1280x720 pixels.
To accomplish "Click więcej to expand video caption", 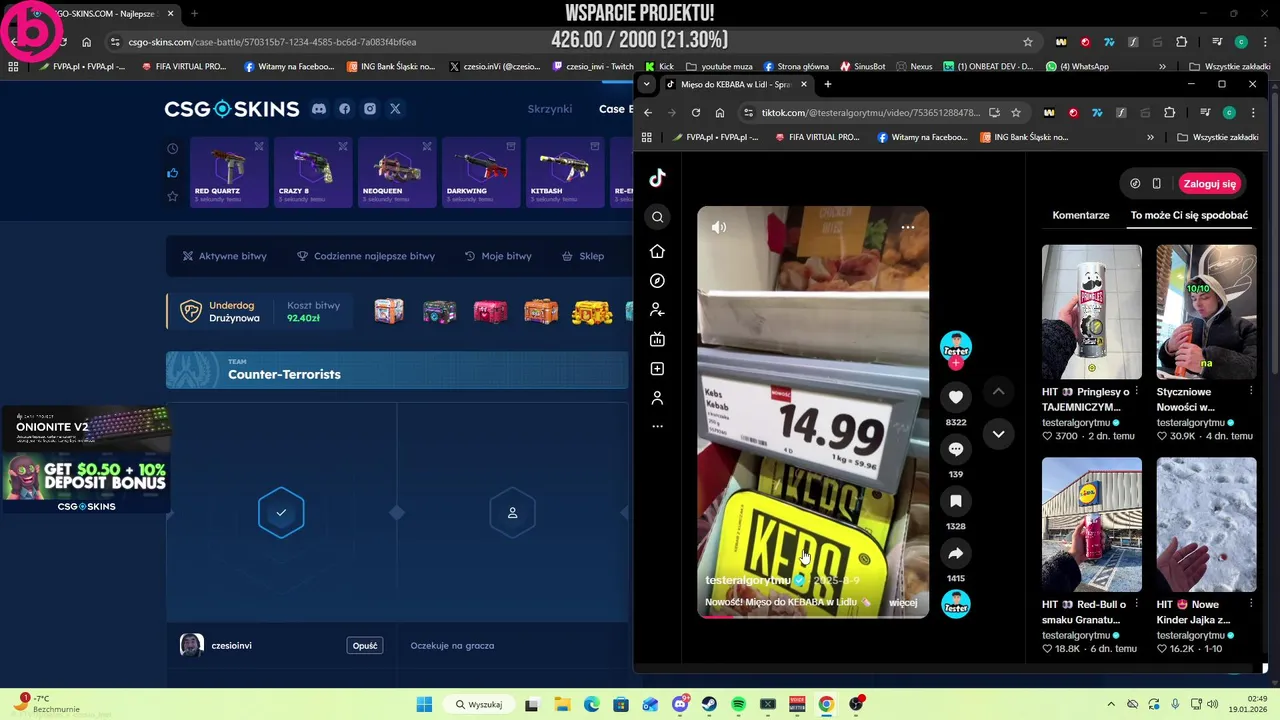I will tap(903, 602).
